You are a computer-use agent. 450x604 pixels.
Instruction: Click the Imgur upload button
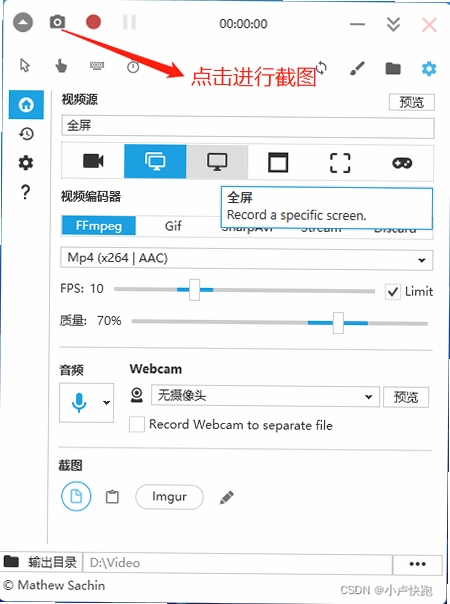click(x=169, y=497)
